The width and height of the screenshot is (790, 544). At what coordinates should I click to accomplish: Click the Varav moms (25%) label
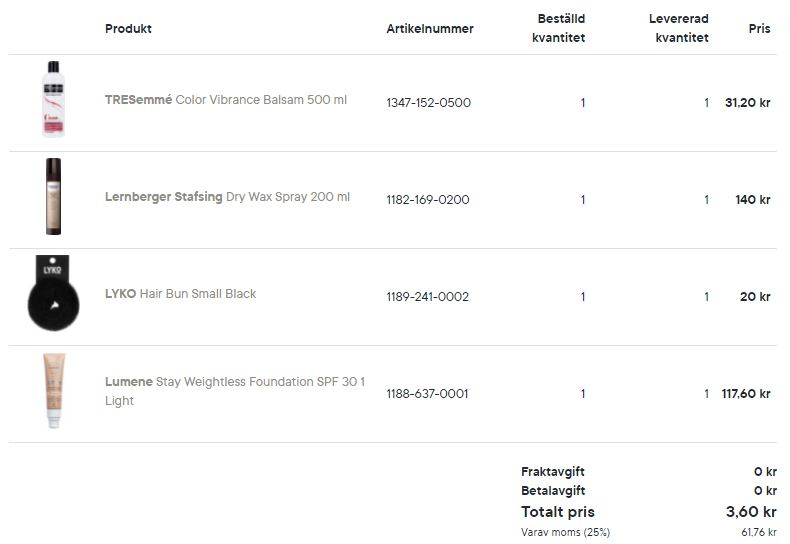click(565, 532)
